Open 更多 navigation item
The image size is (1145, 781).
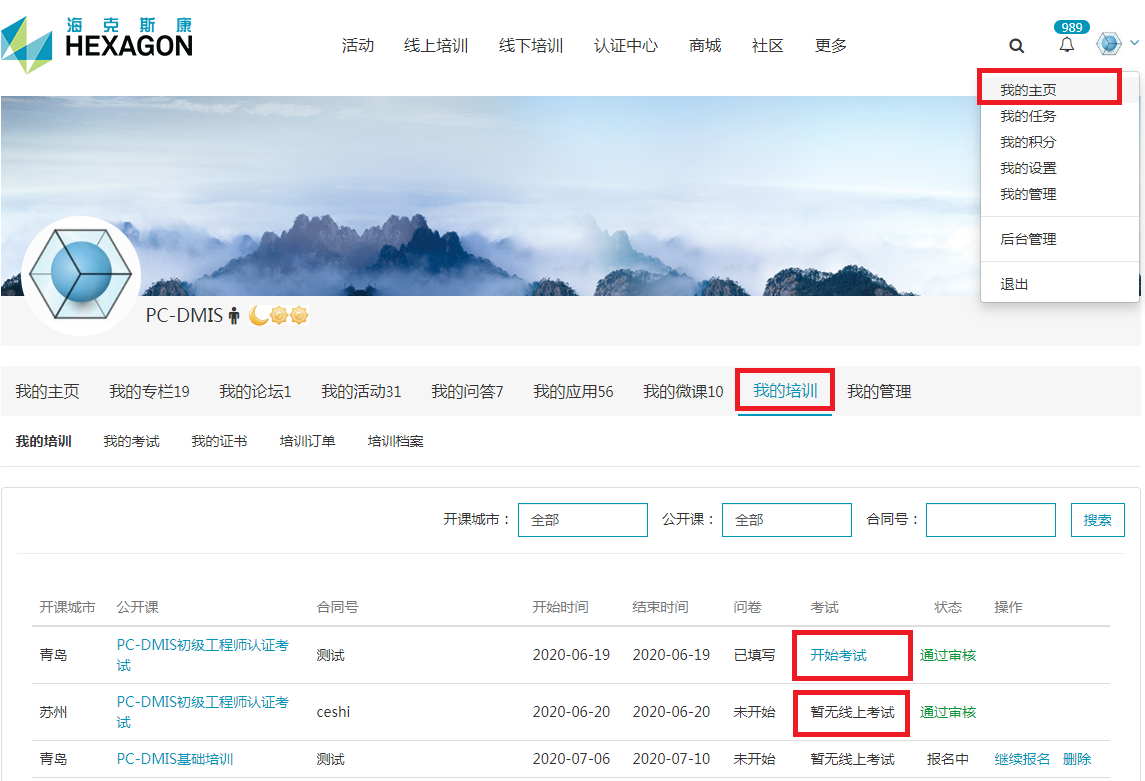pos(830,46)
